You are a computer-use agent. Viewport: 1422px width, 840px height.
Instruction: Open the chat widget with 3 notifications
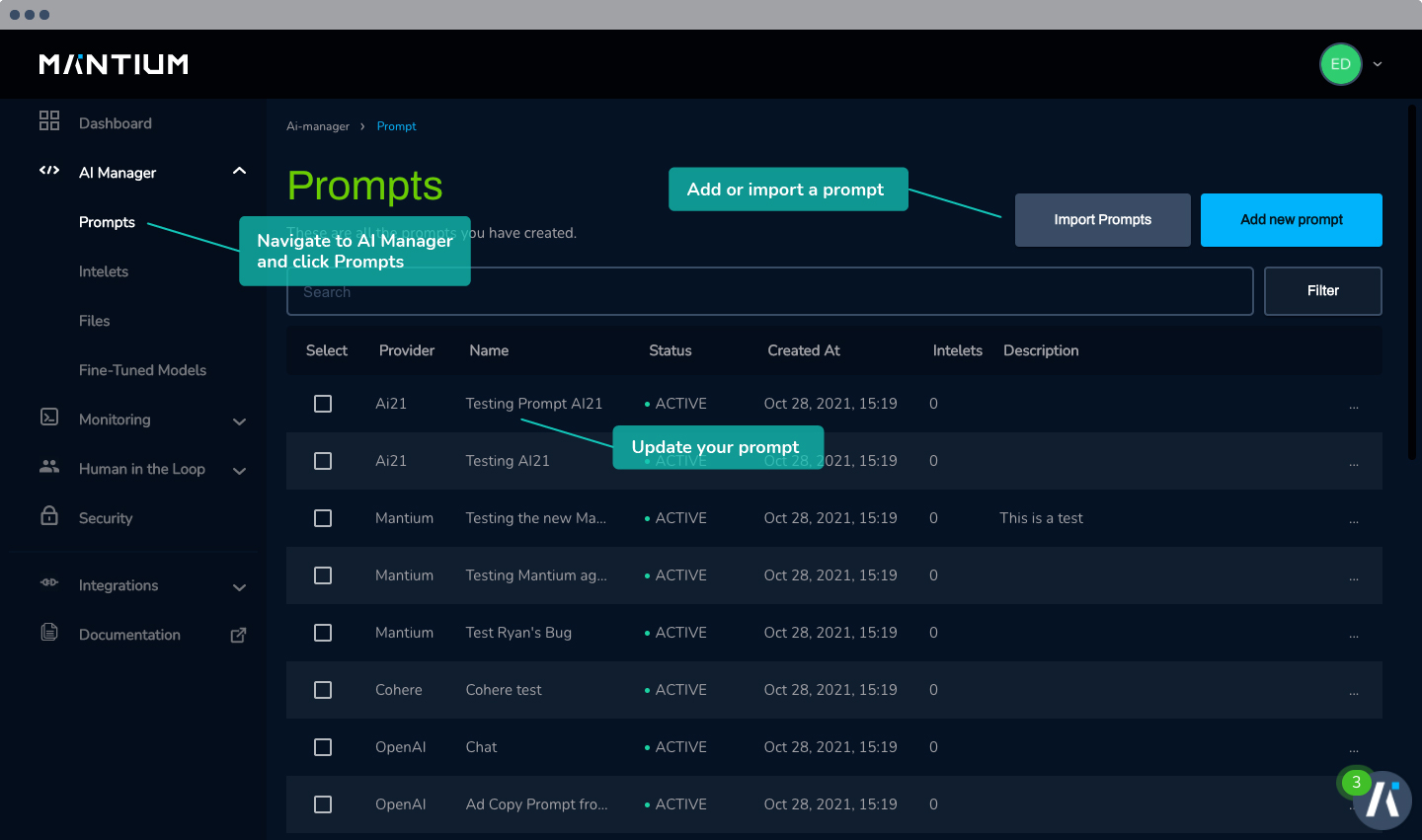click(x=1381, y=800)
